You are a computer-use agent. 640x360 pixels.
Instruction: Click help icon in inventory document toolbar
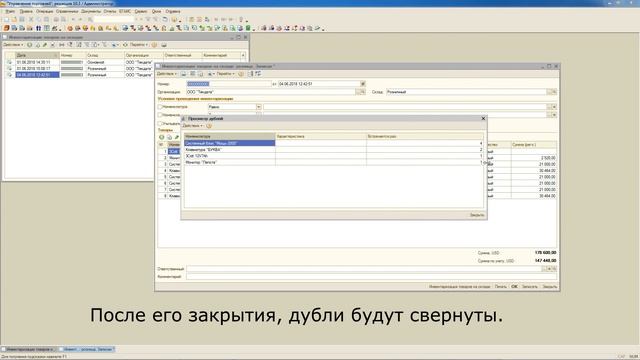(241, 74)
